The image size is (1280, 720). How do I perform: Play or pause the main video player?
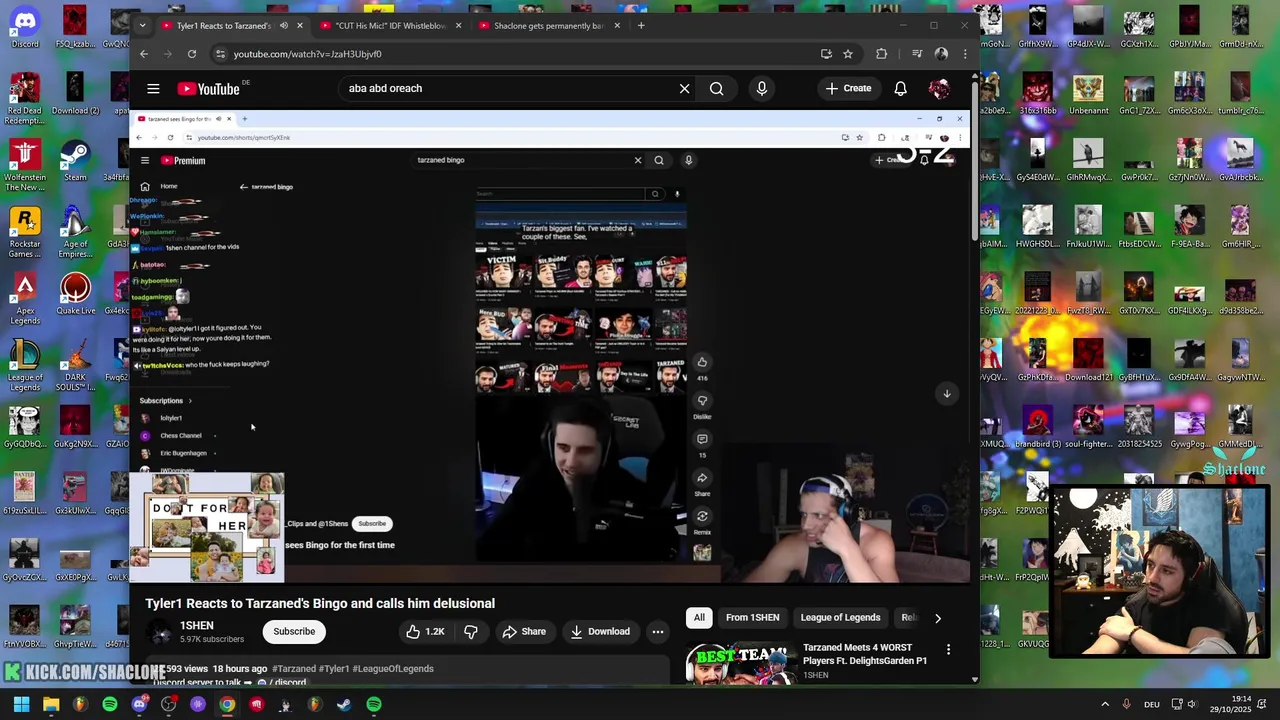tap(550, 345)
